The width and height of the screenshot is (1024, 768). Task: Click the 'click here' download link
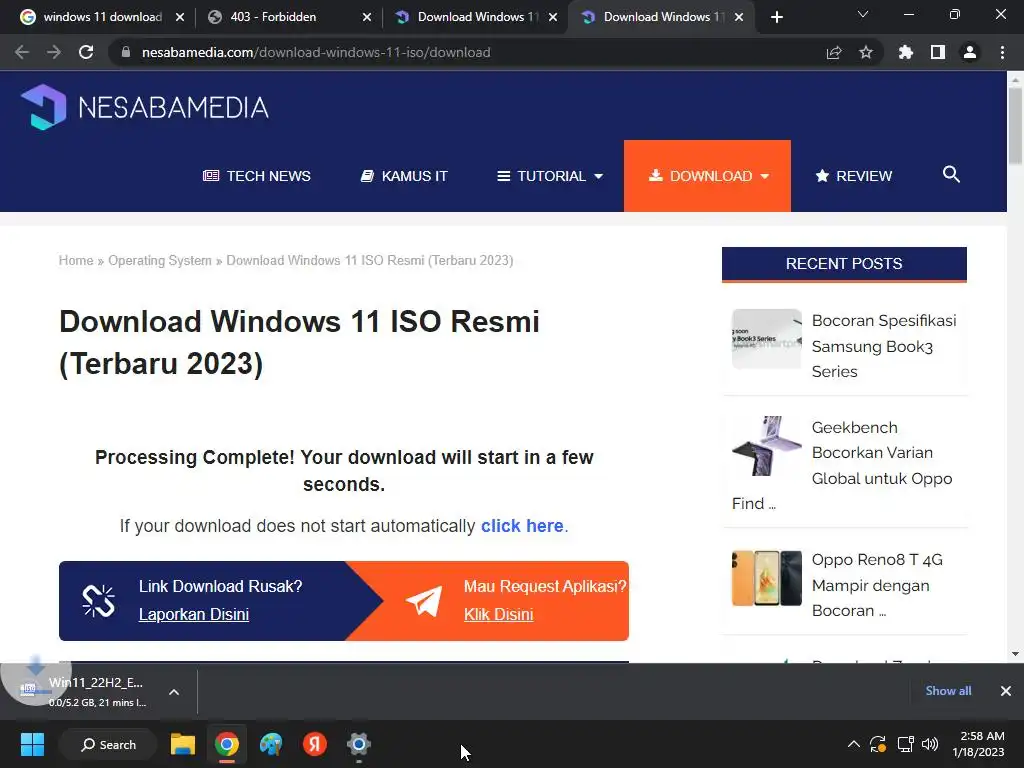tap(522, 526)
